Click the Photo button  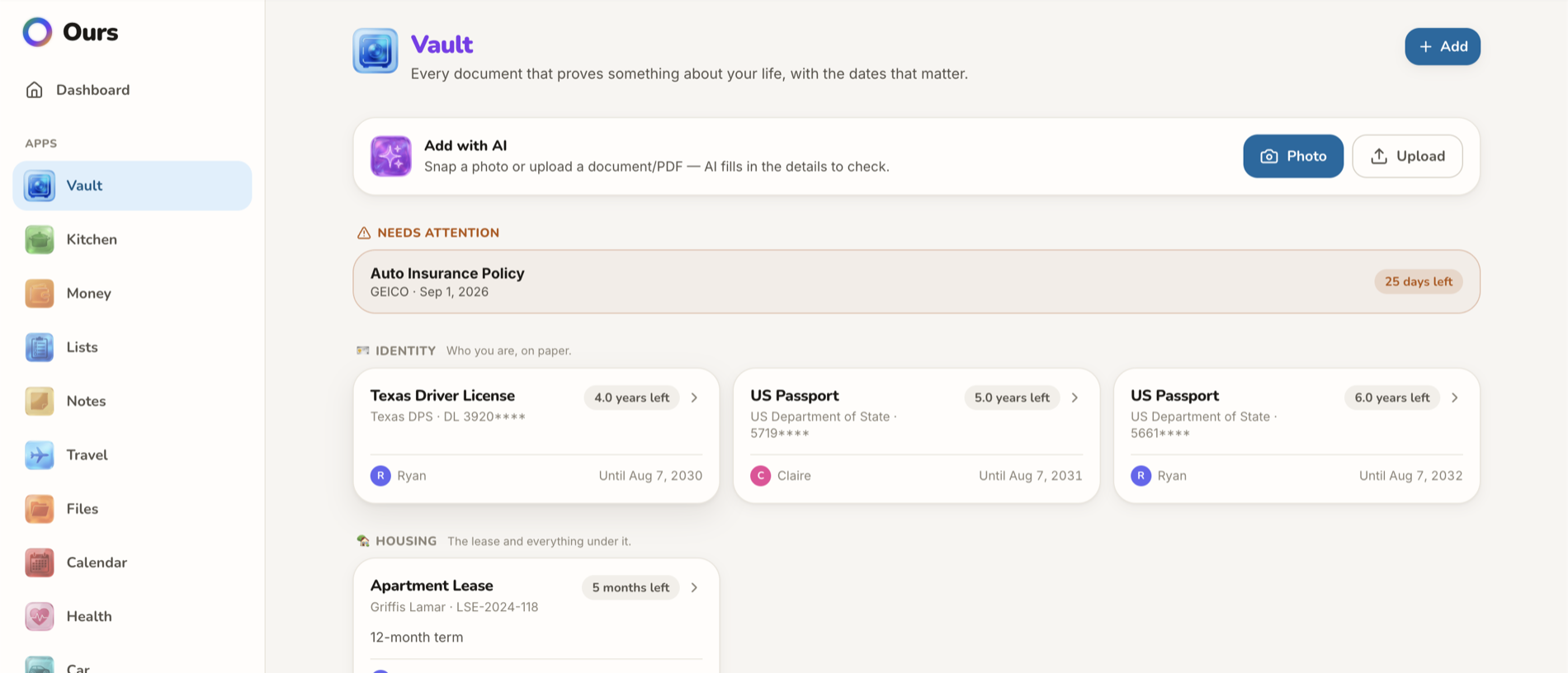point(1293,156)
